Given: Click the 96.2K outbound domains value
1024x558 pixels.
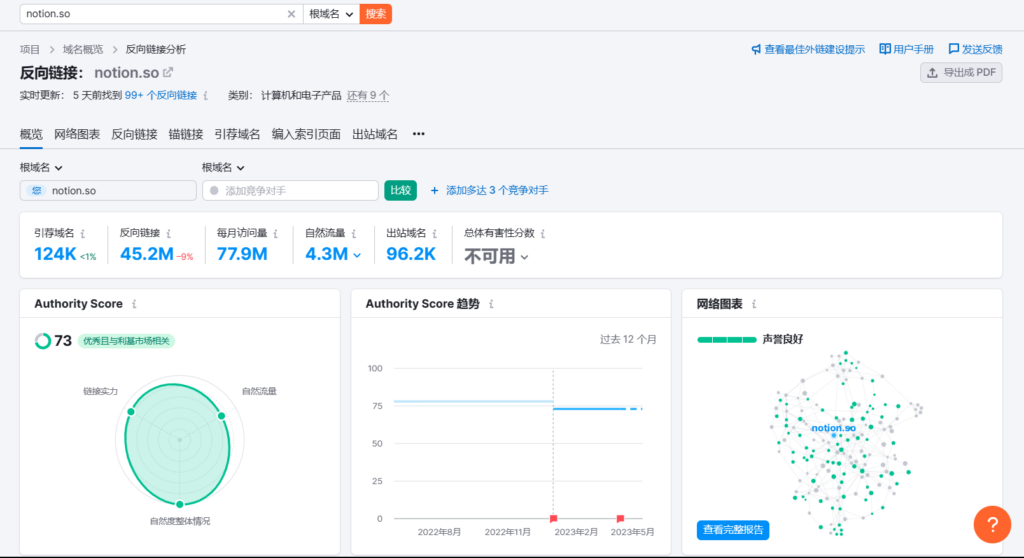Looking at the screenshot, I should coord(411,254).
